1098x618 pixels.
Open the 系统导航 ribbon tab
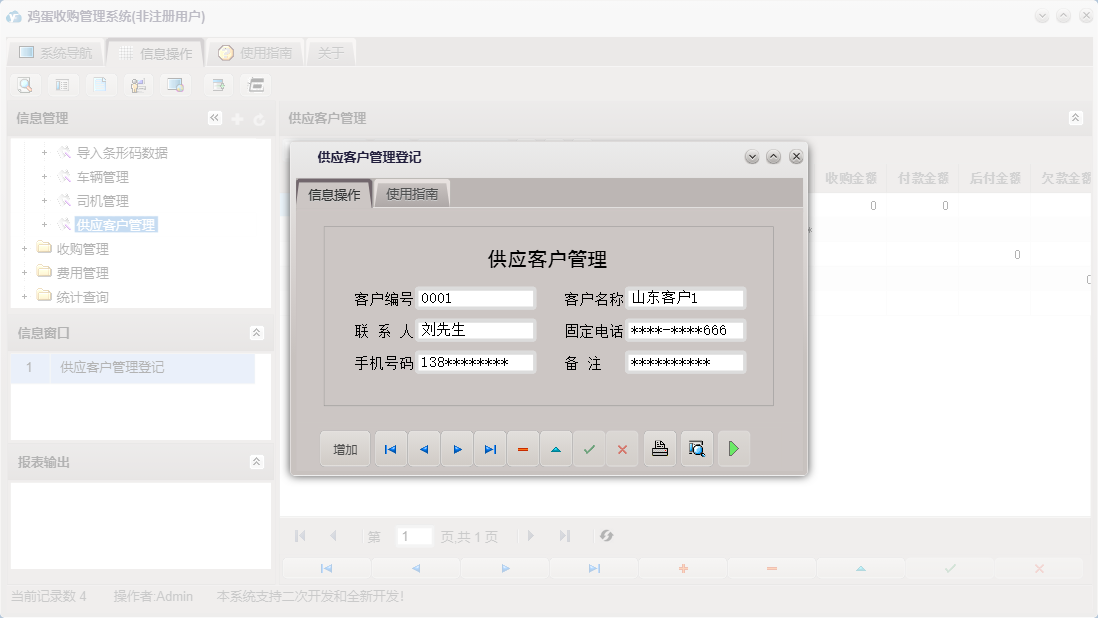click(55, 51)
